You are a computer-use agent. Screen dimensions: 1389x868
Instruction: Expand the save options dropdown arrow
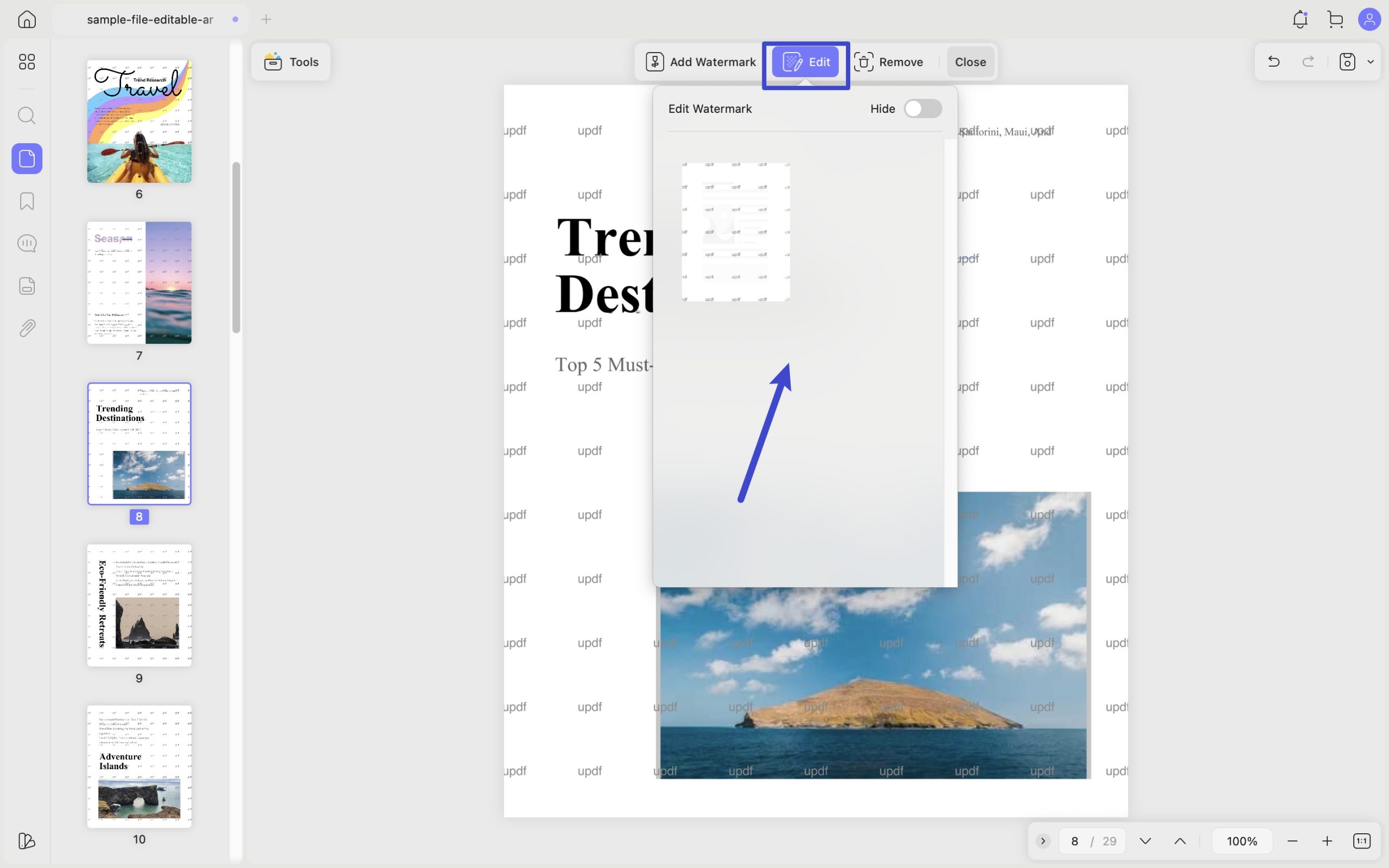(1371, 61)
